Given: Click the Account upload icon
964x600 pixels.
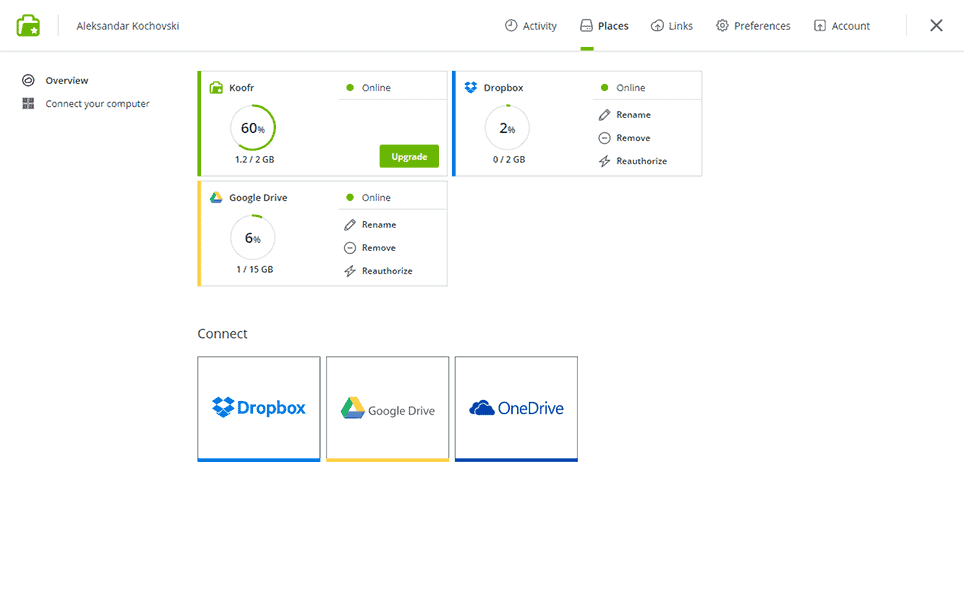Looking at the screenshot, I should click(x=820, y=25).
